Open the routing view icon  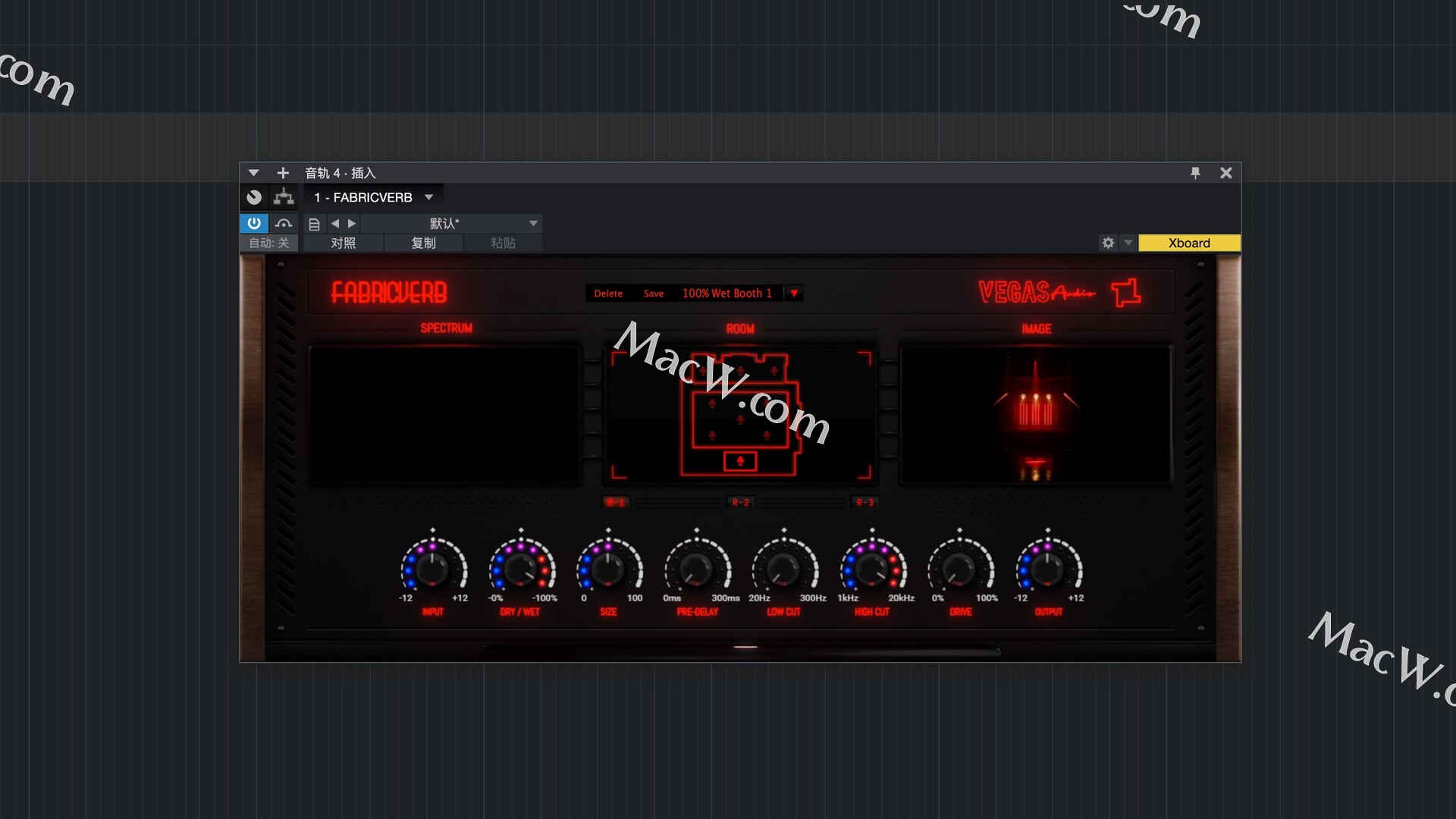pos(284,197)
